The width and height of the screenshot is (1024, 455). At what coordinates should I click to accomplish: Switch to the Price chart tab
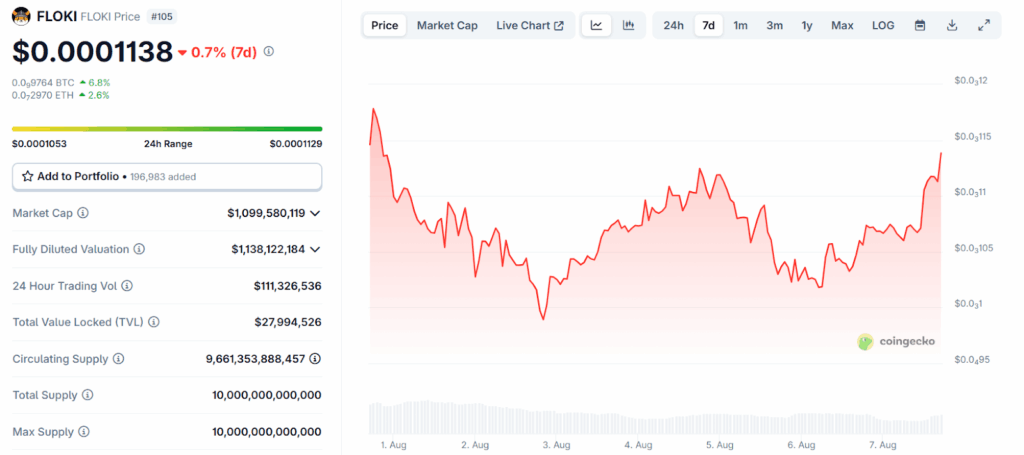pyautogui.click(x=385, y=25)
